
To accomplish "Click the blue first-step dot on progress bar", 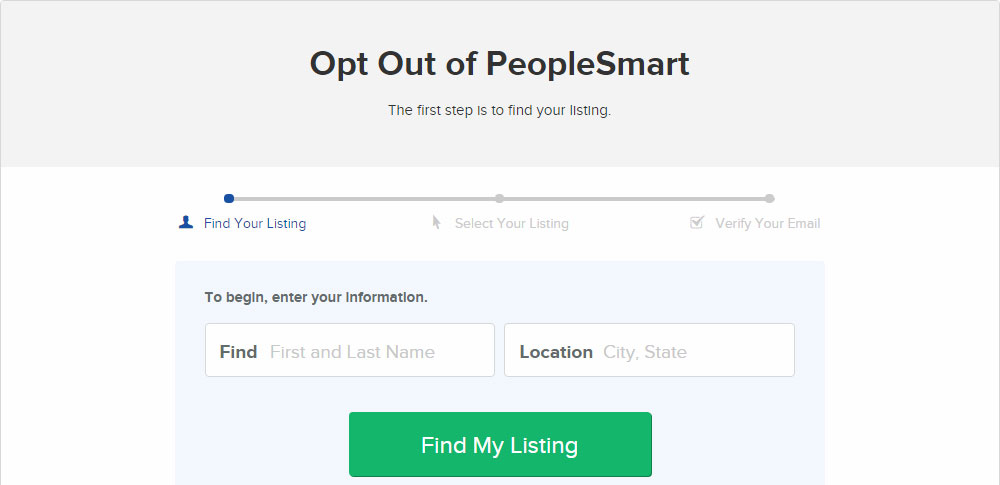I will [x=229, y=198].
